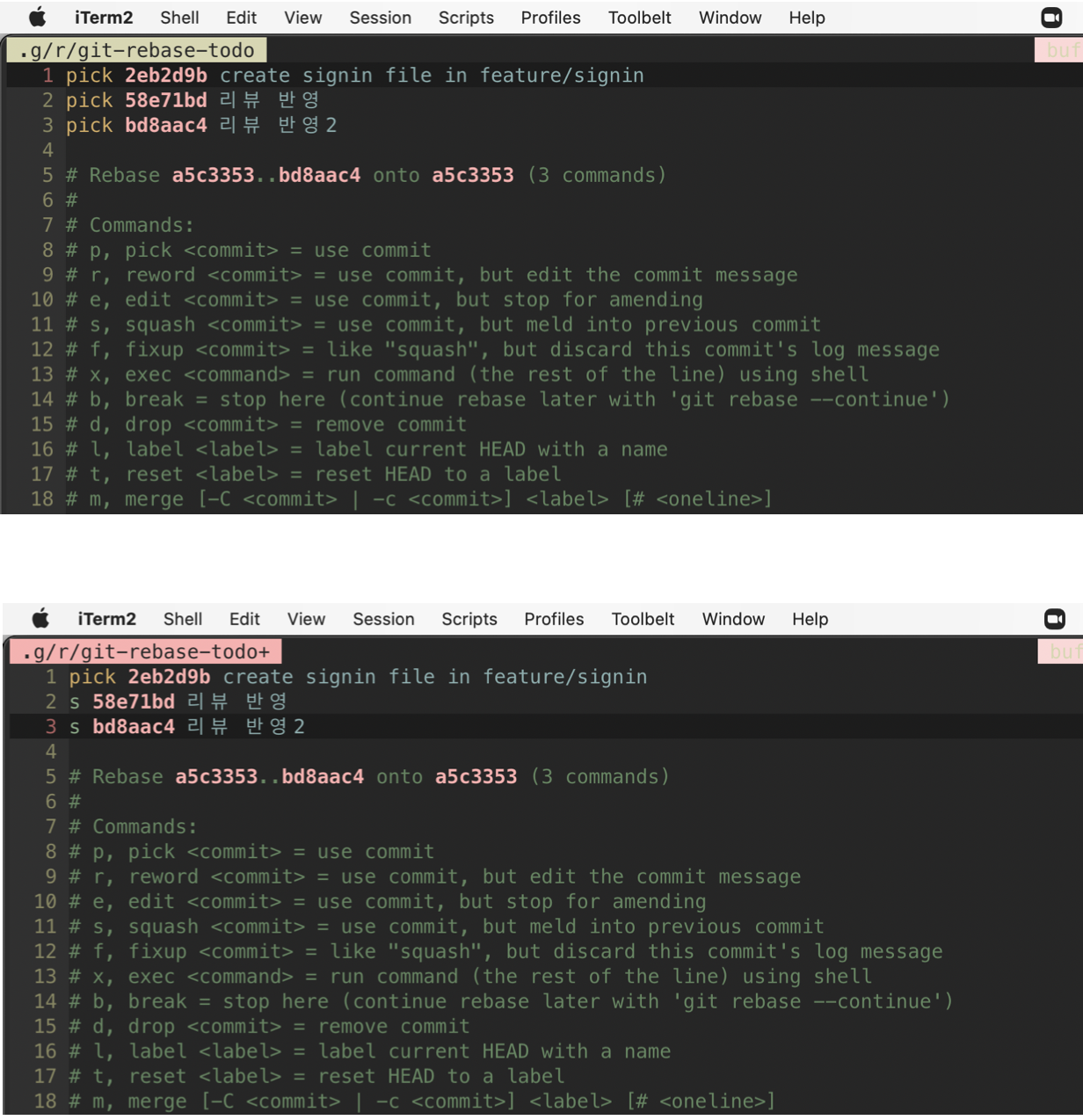Open Window menu in upper menu bar
This screenshot has height=1120, width=1083.
click(730, 18)
